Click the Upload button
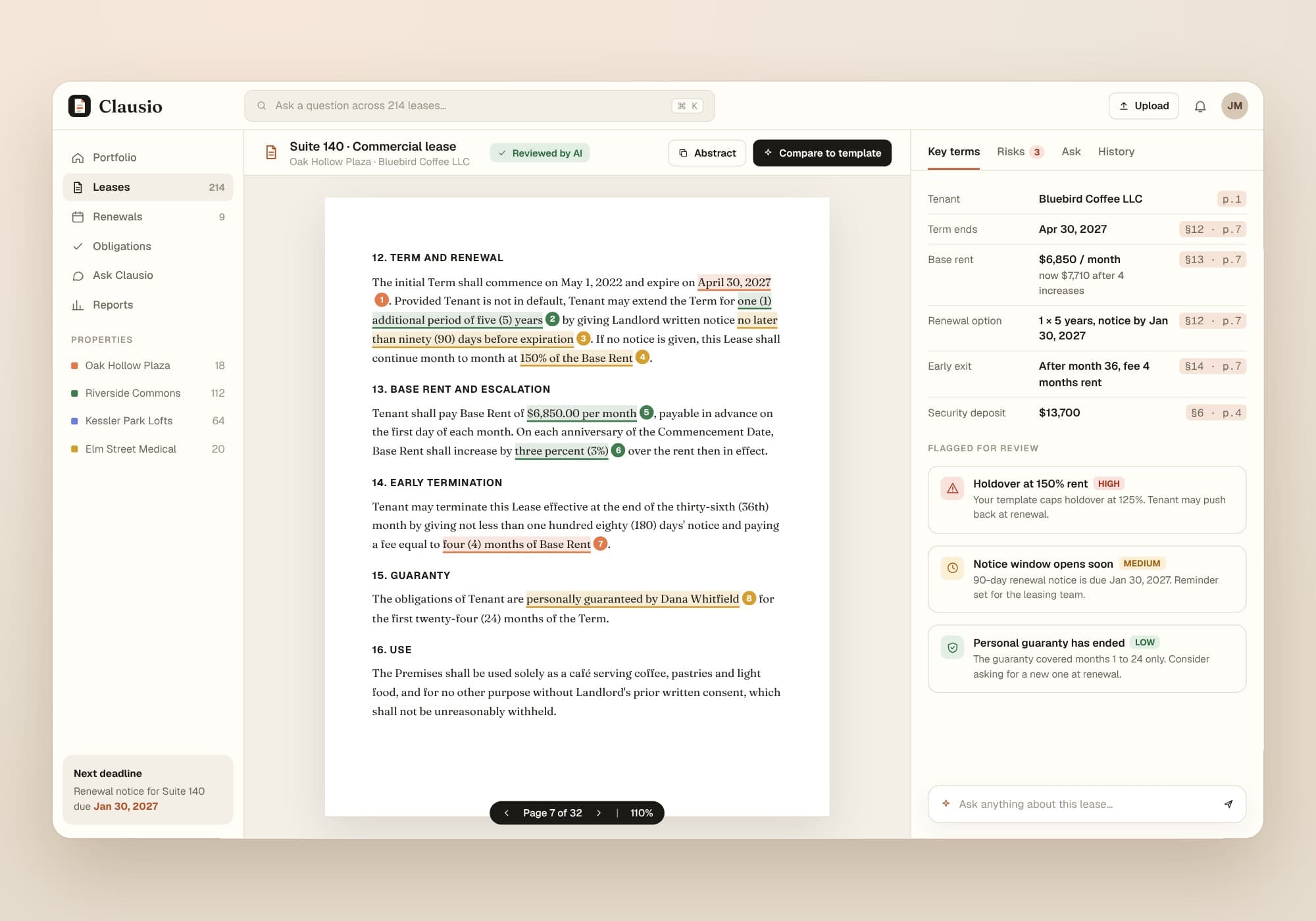The width and height of the screenshot is (1316, 921). [1144, 106]
